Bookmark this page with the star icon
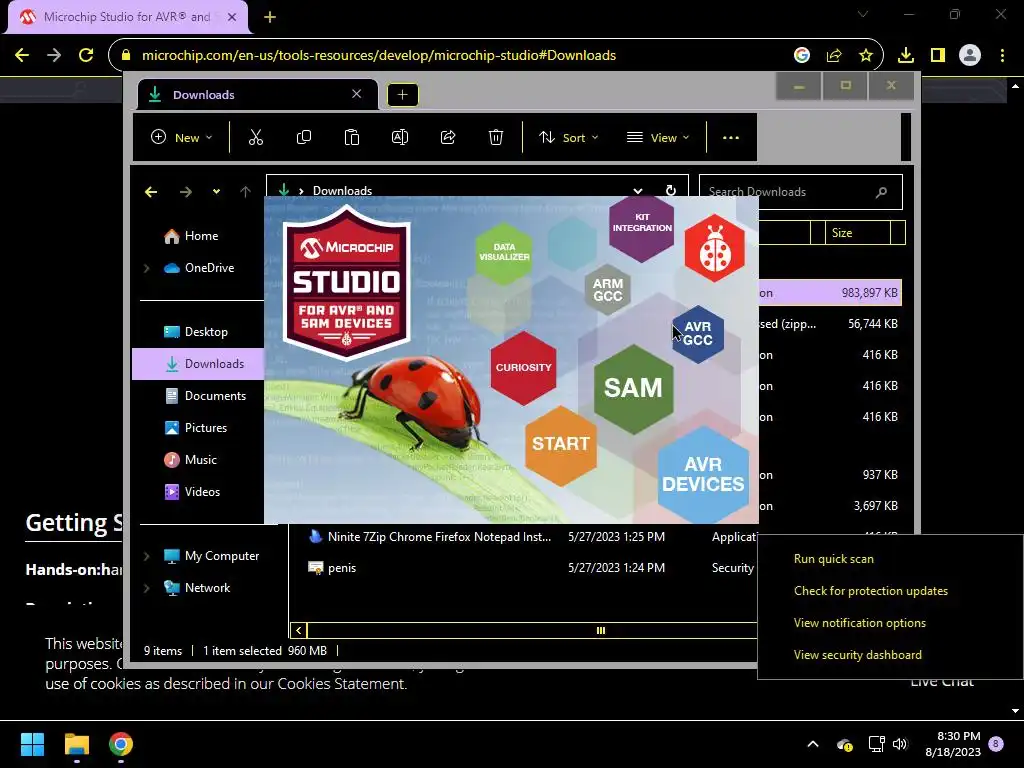1024x768 pixels. [865, 55]
